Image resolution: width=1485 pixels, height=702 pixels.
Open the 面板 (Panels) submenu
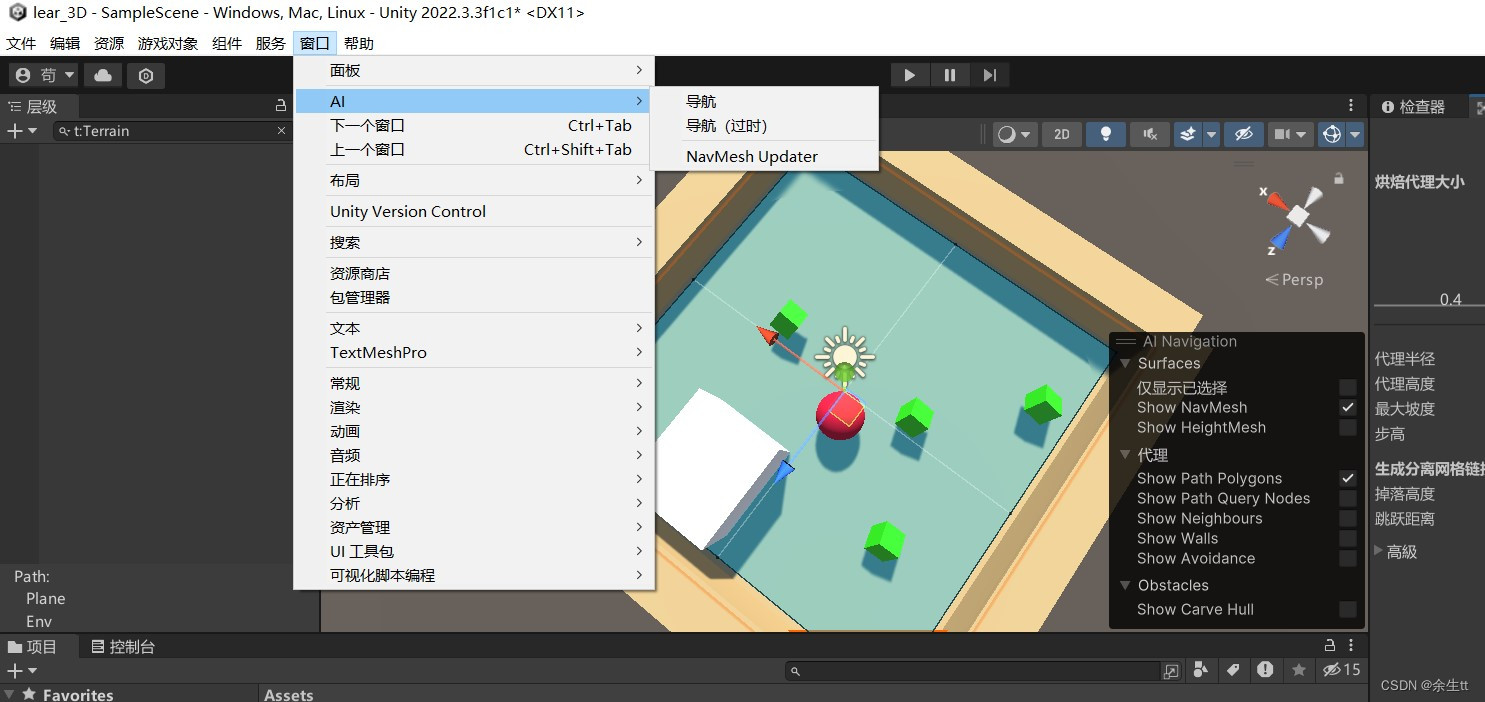474,70
